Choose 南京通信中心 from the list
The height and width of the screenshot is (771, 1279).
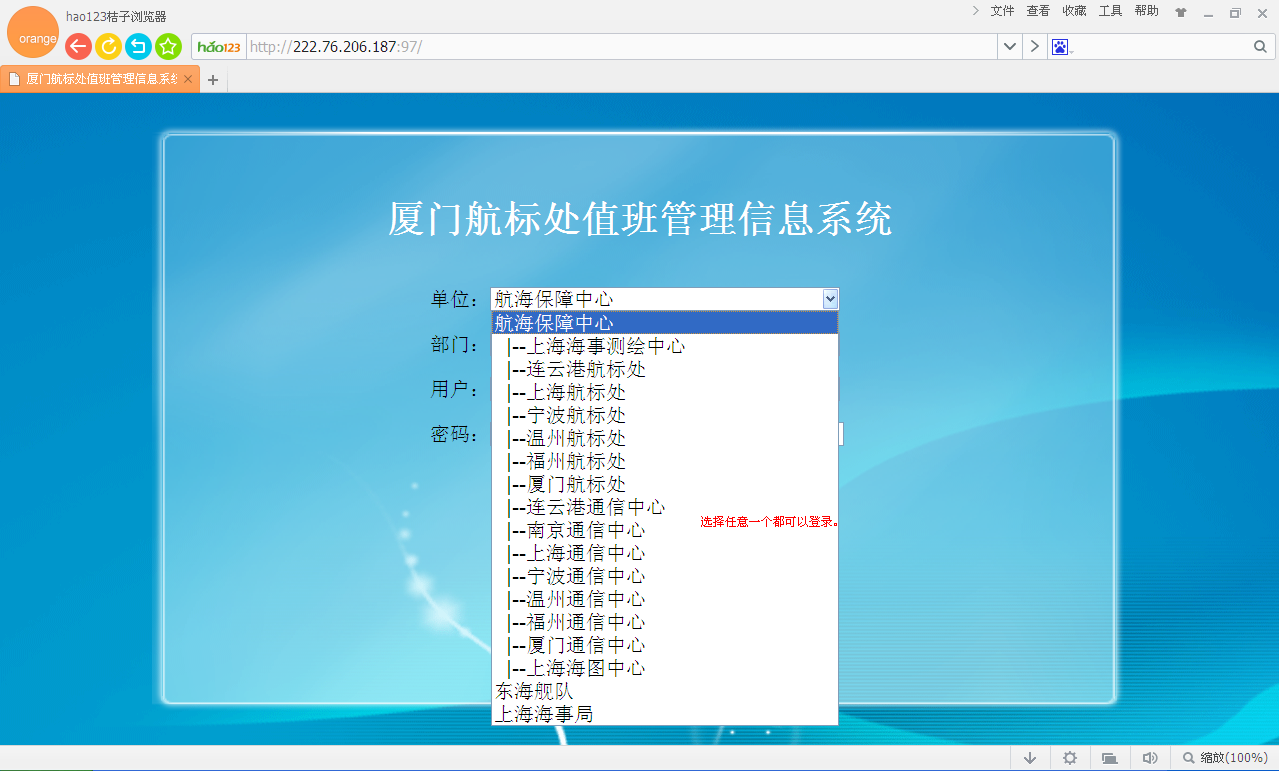tap(664, 530)
